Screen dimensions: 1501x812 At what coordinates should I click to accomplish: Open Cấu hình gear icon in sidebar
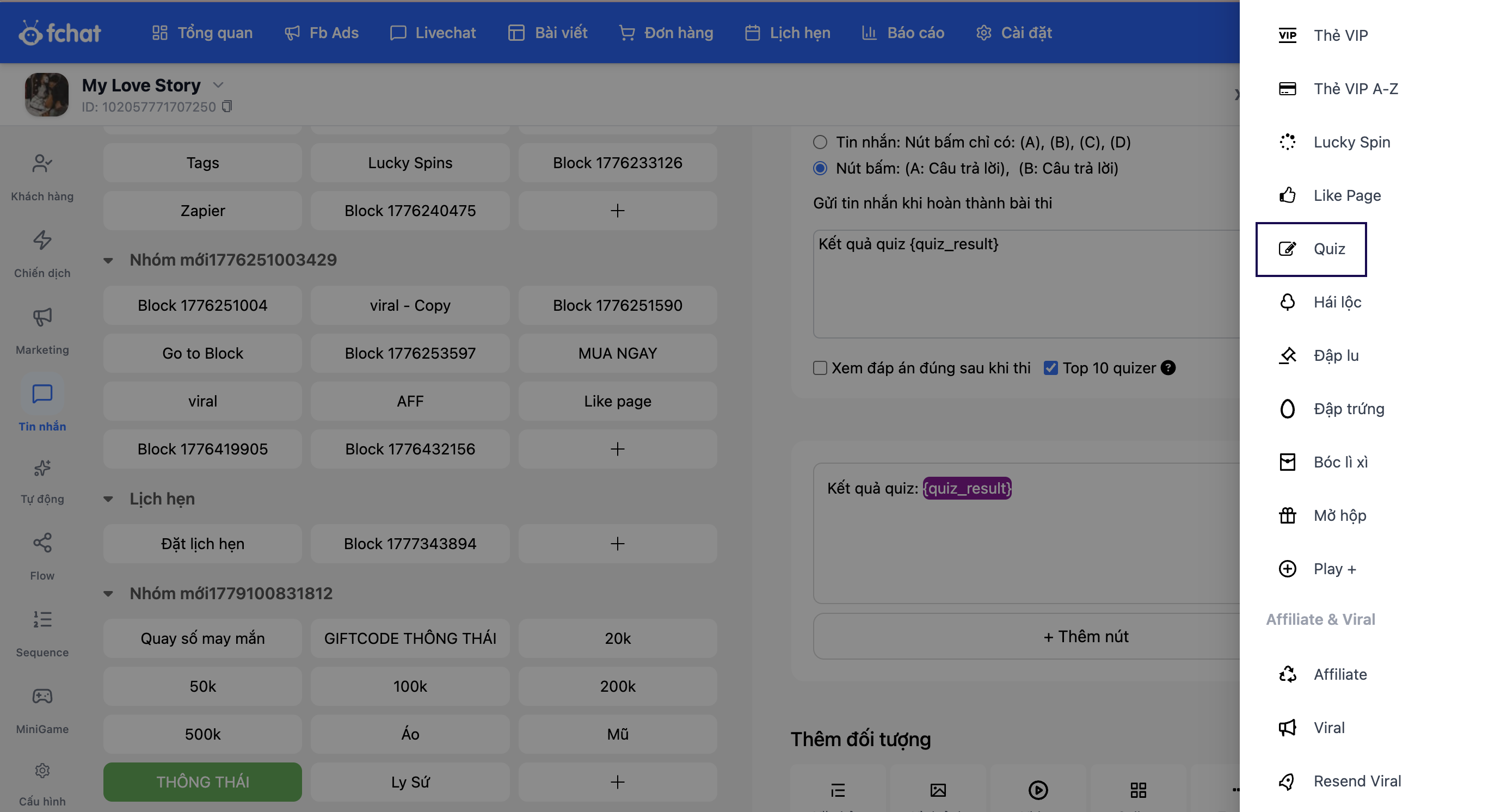42,771
